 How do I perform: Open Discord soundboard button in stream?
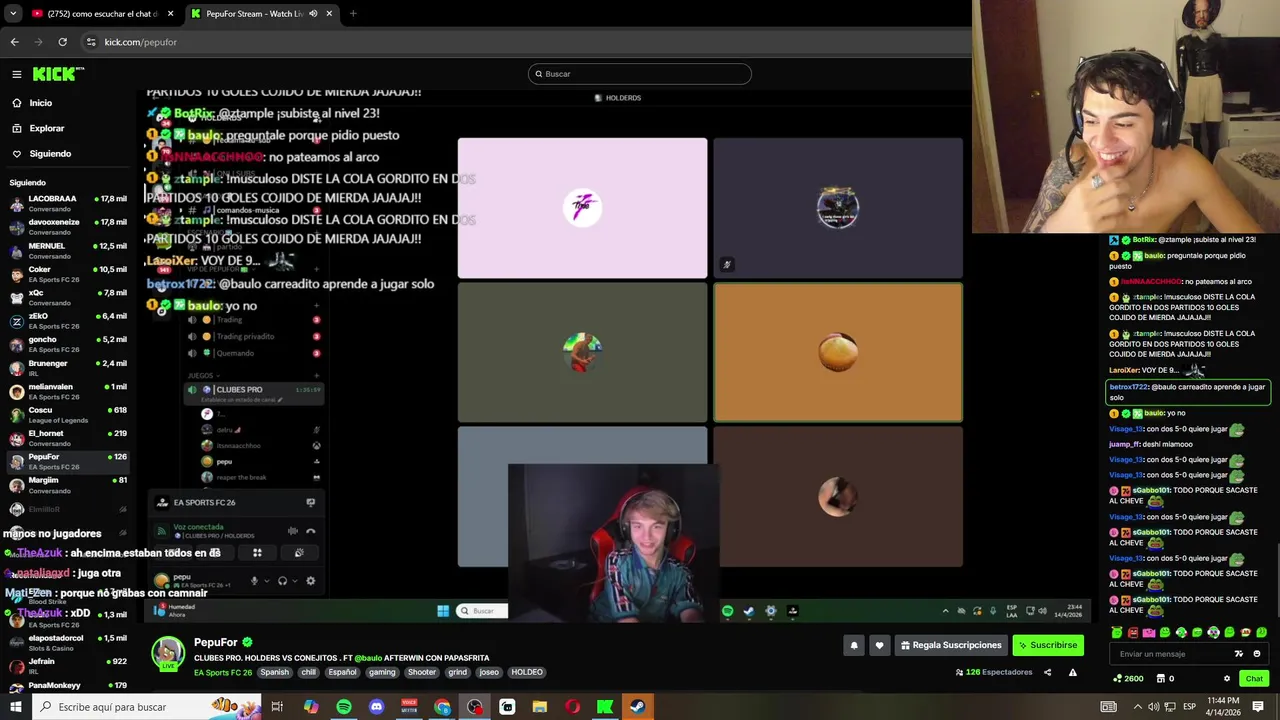pyautogui.click(x=299, y=553)
